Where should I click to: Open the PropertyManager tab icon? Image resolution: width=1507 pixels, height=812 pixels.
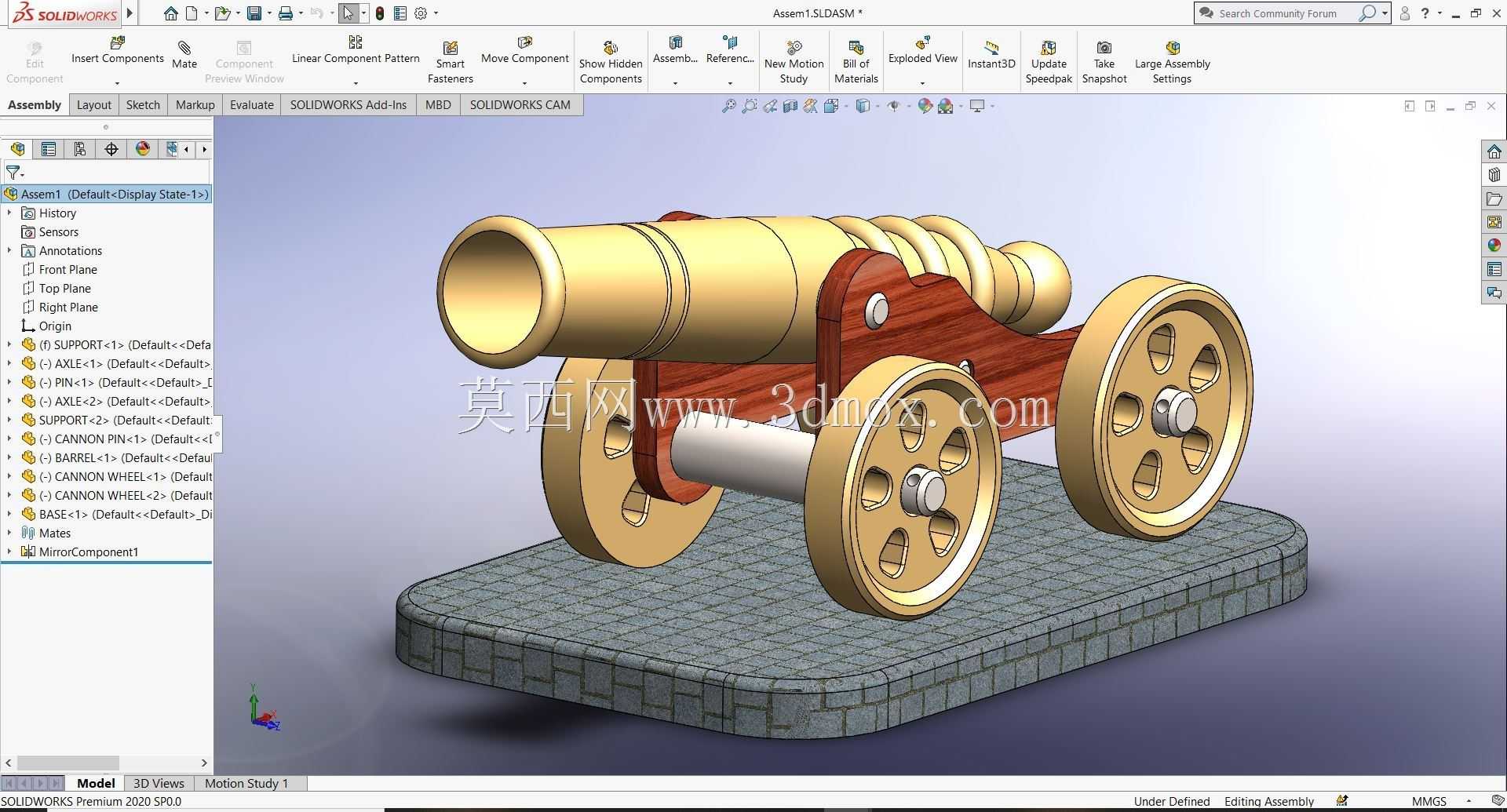pyautogui.click(x=49, y=149)
